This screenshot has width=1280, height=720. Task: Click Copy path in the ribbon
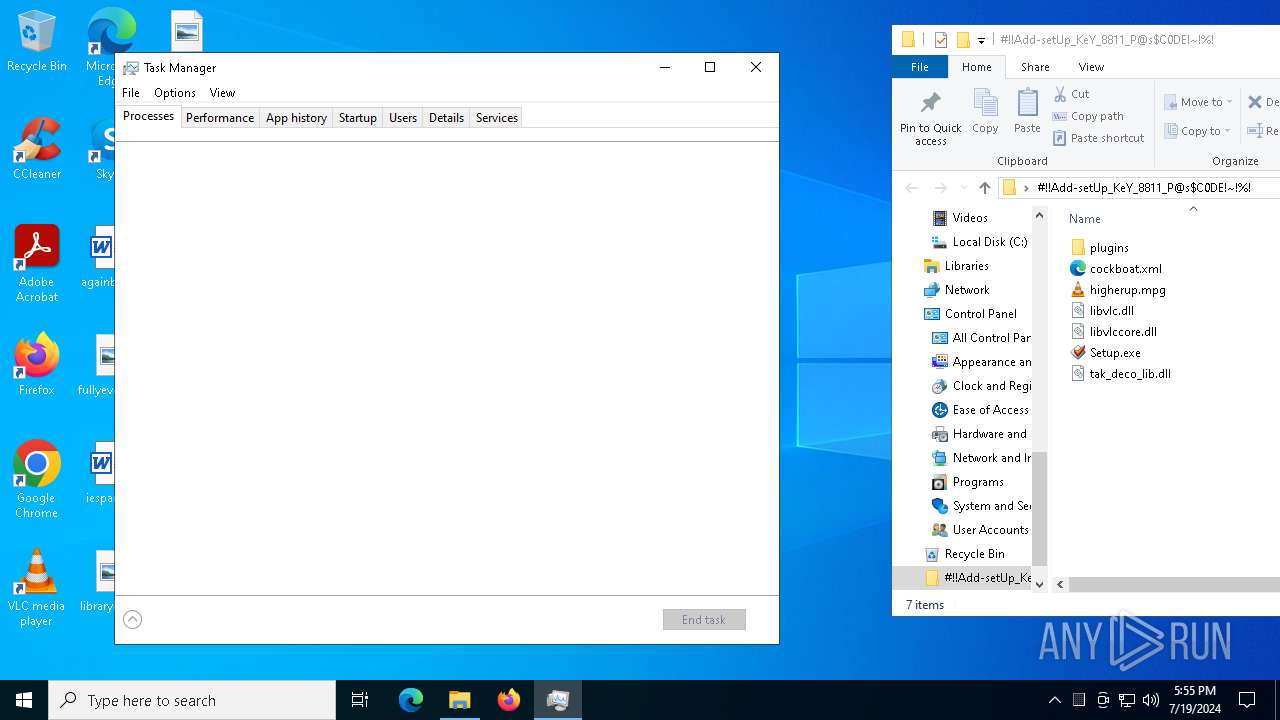point(1088,116)
